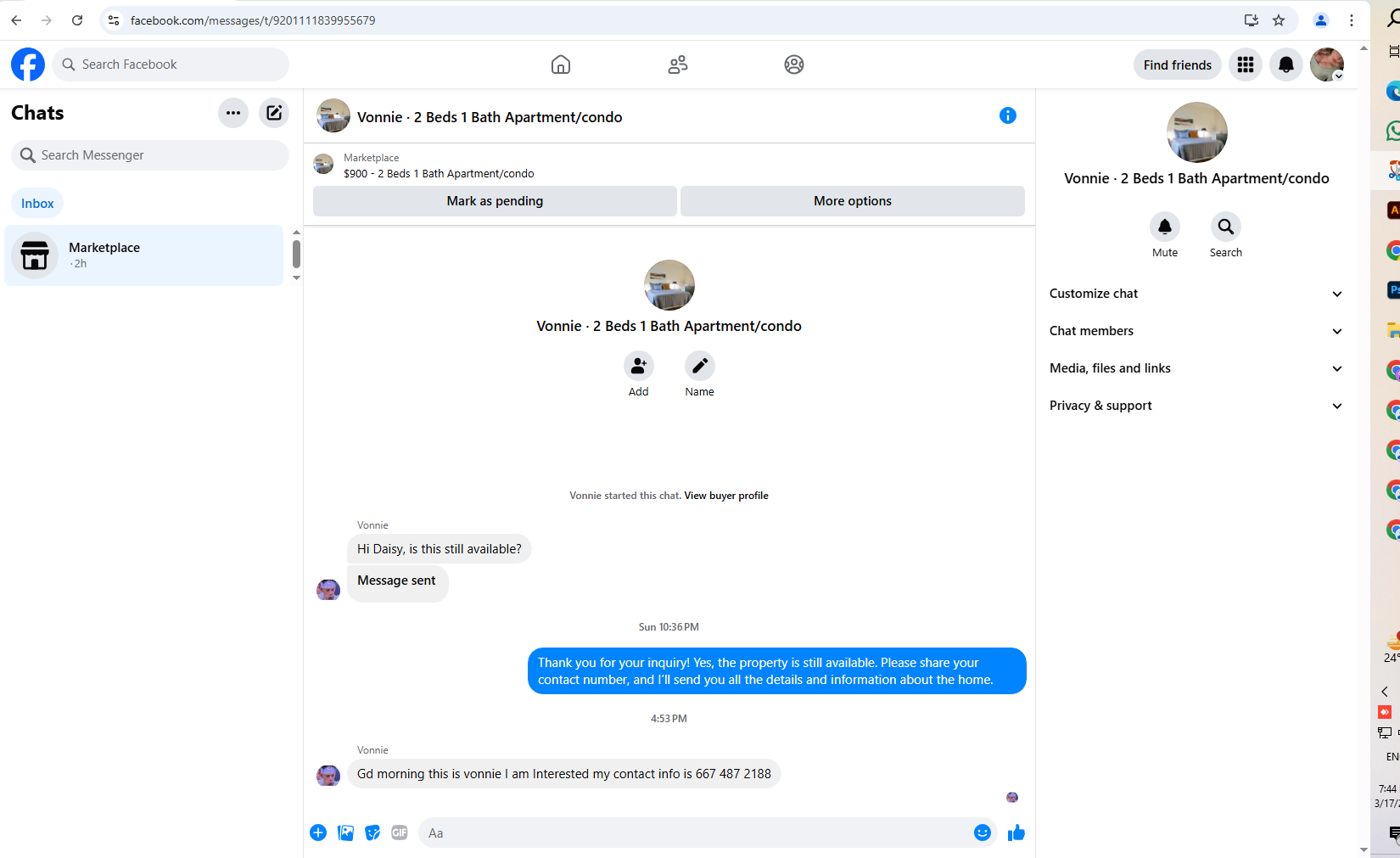
Task: Click the browser address bar
Action: coord(679,20)
